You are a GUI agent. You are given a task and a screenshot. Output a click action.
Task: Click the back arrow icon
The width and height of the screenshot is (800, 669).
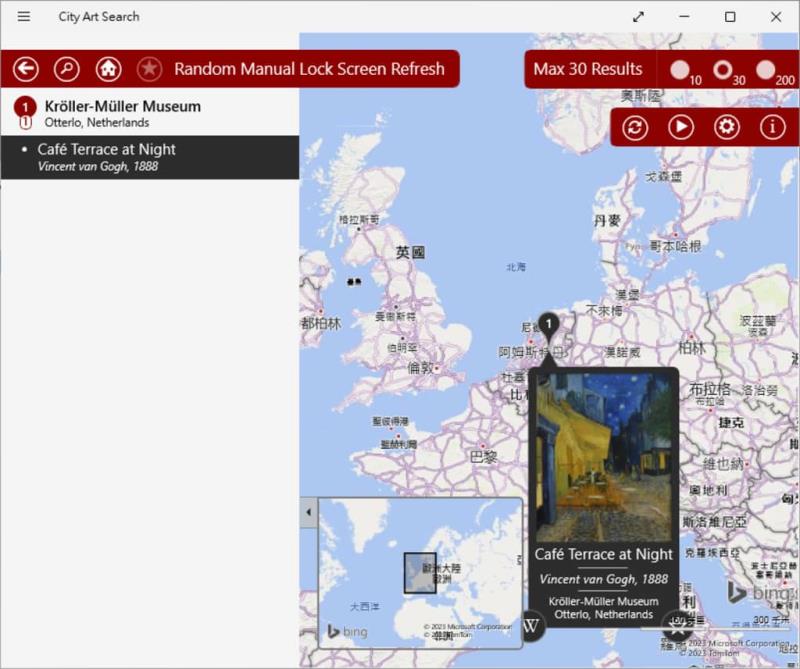pyautogui.click(x=26, y=69)
